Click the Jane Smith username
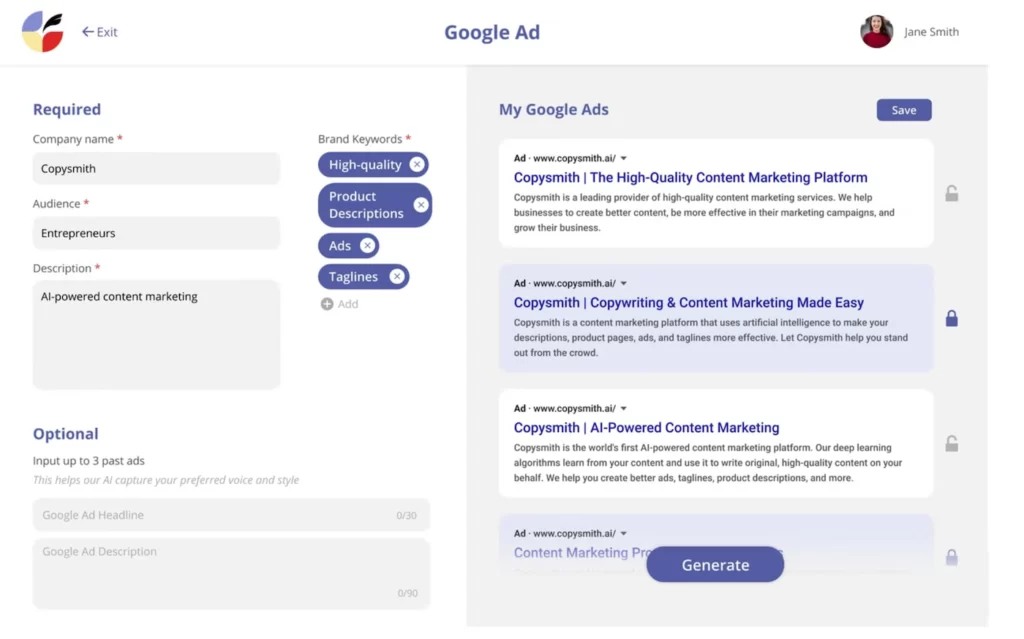This screenshot has width=1024, height=639. point(931,31)
